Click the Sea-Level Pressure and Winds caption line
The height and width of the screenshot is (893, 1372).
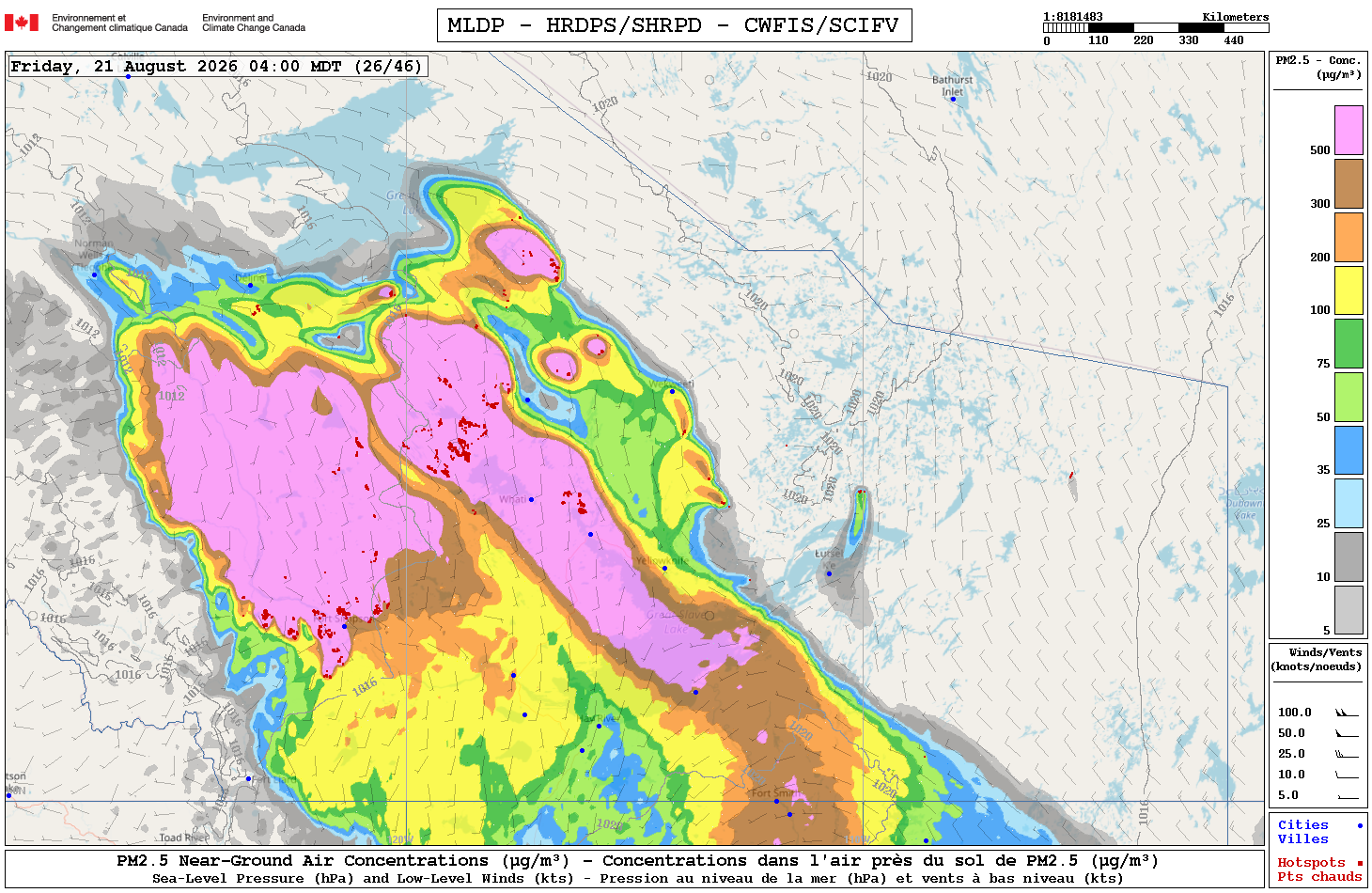[637, 879]
